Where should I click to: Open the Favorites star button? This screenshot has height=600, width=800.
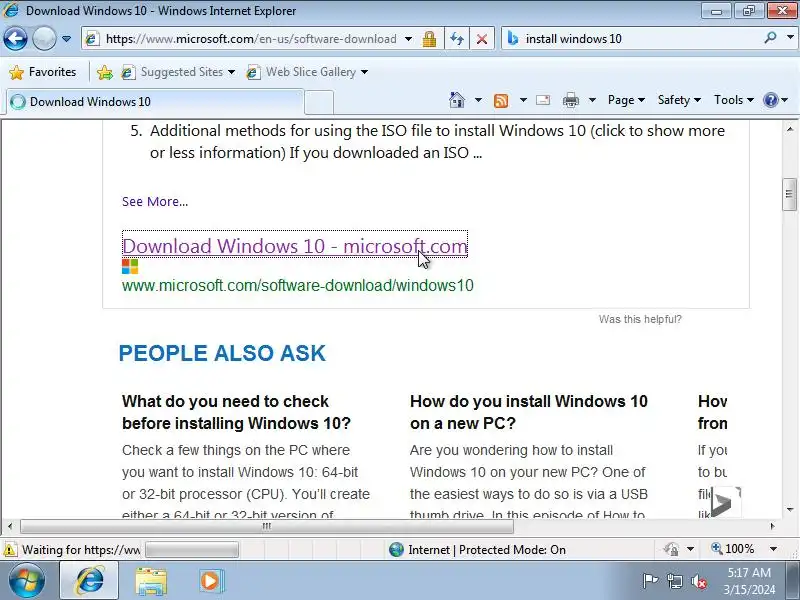pyautogui.click(x=43, y=72)
